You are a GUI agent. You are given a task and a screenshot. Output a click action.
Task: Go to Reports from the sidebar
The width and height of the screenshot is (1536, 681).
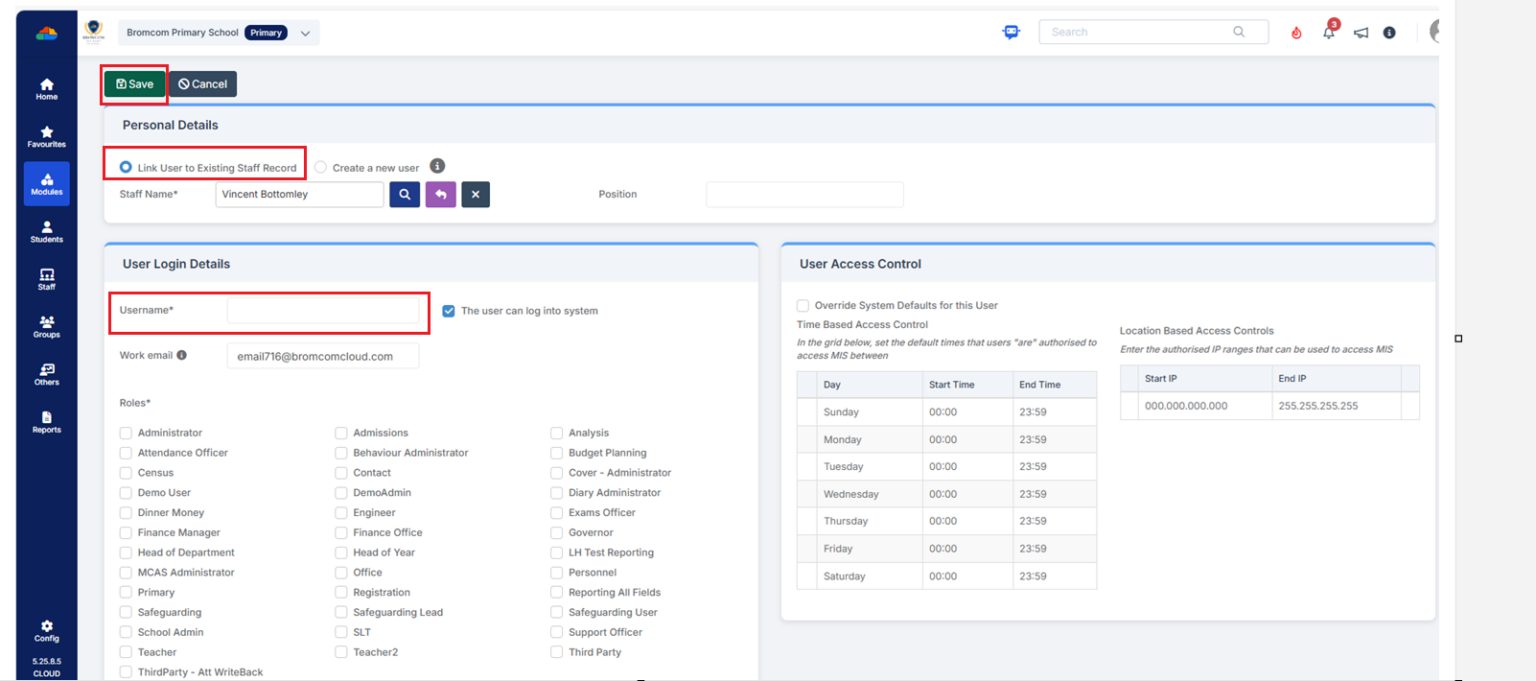(46, 421)
